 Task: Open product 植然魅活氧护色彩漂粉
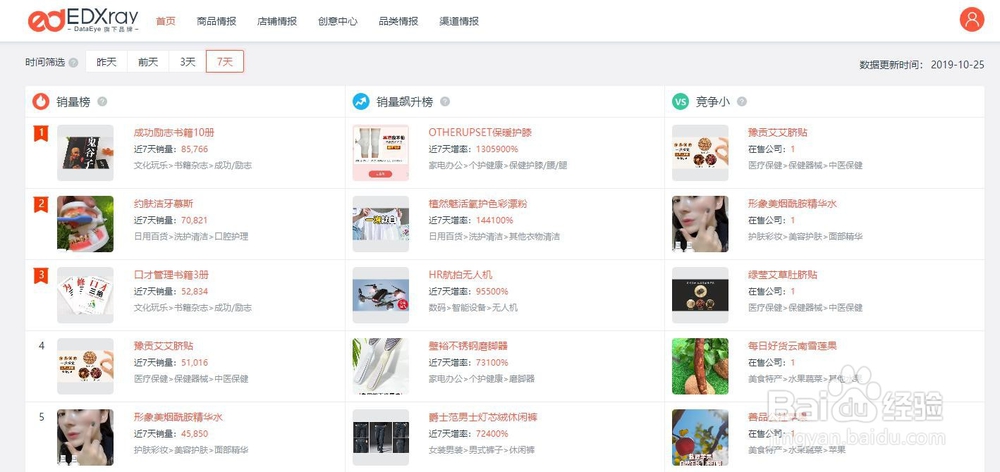pyautogui.click(x=478, y=203)
